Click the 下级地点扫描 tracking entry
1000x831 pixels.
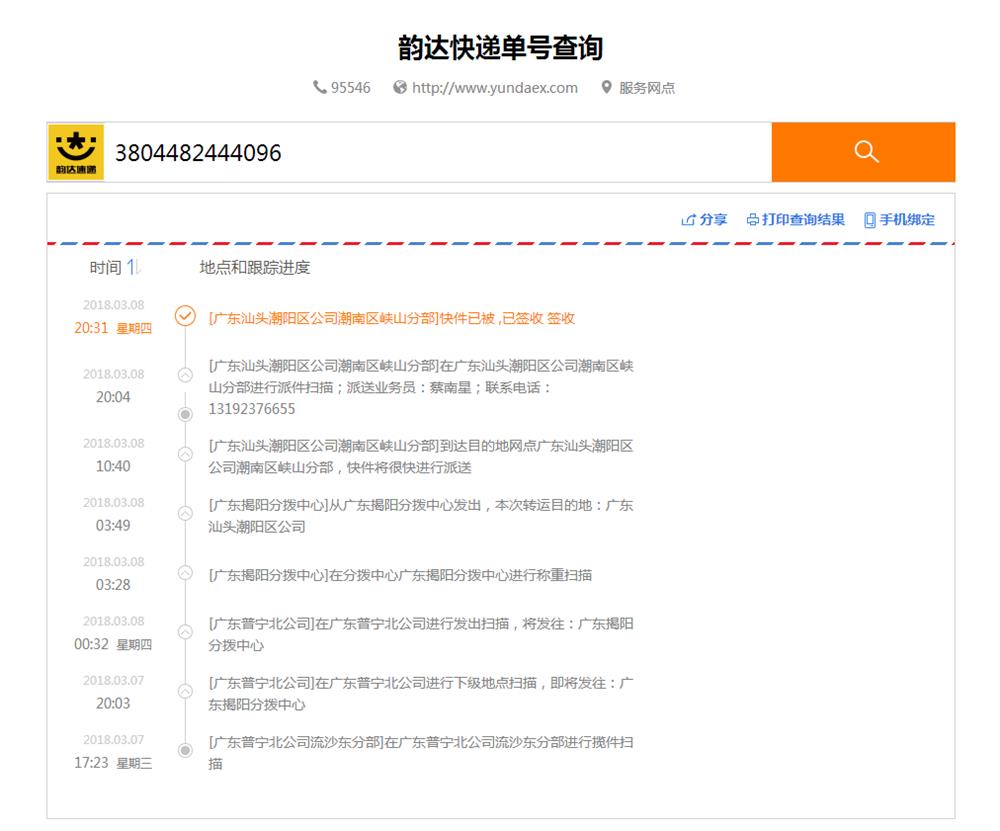coord(421,694)
